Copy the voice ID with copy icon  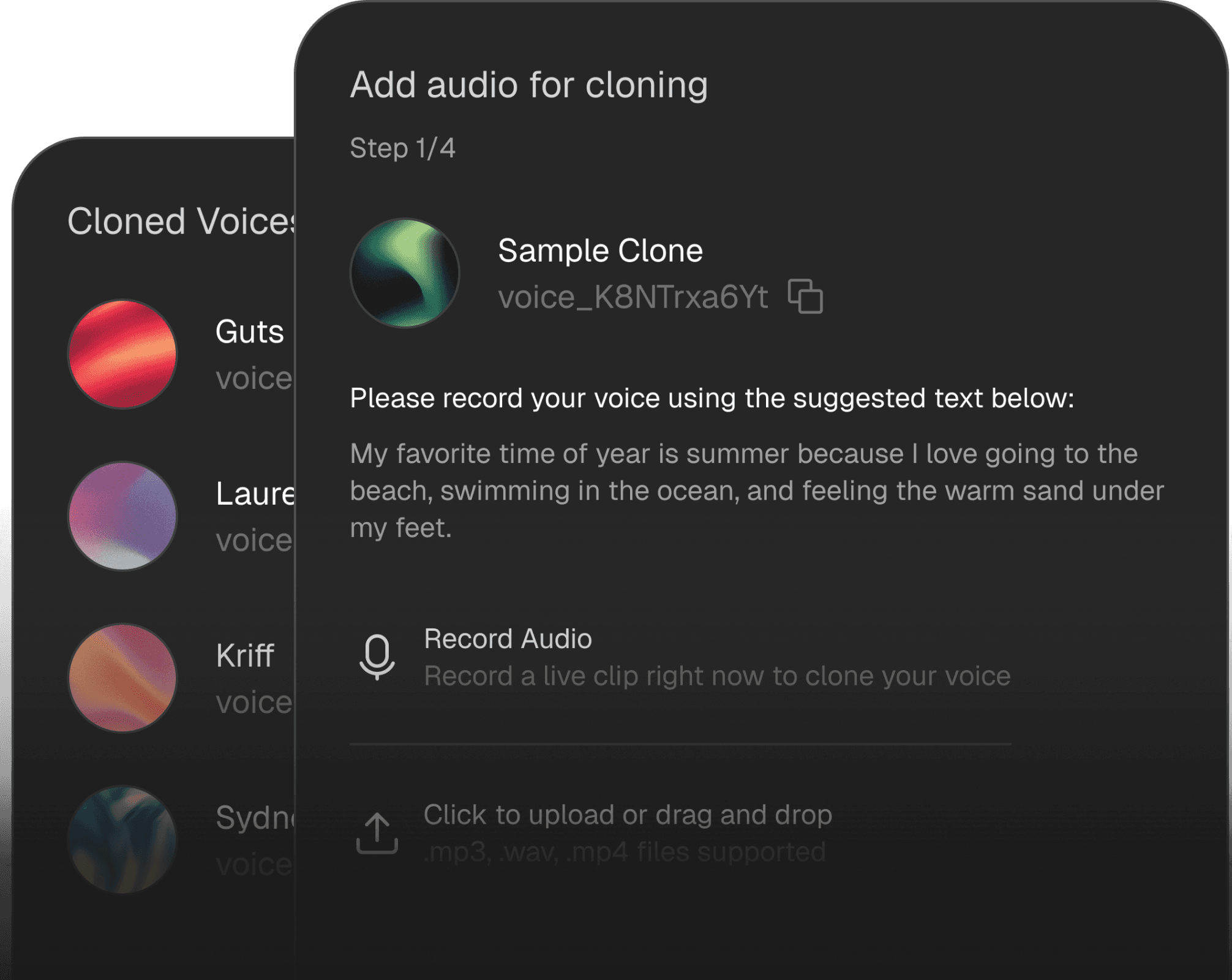point(805,296)
